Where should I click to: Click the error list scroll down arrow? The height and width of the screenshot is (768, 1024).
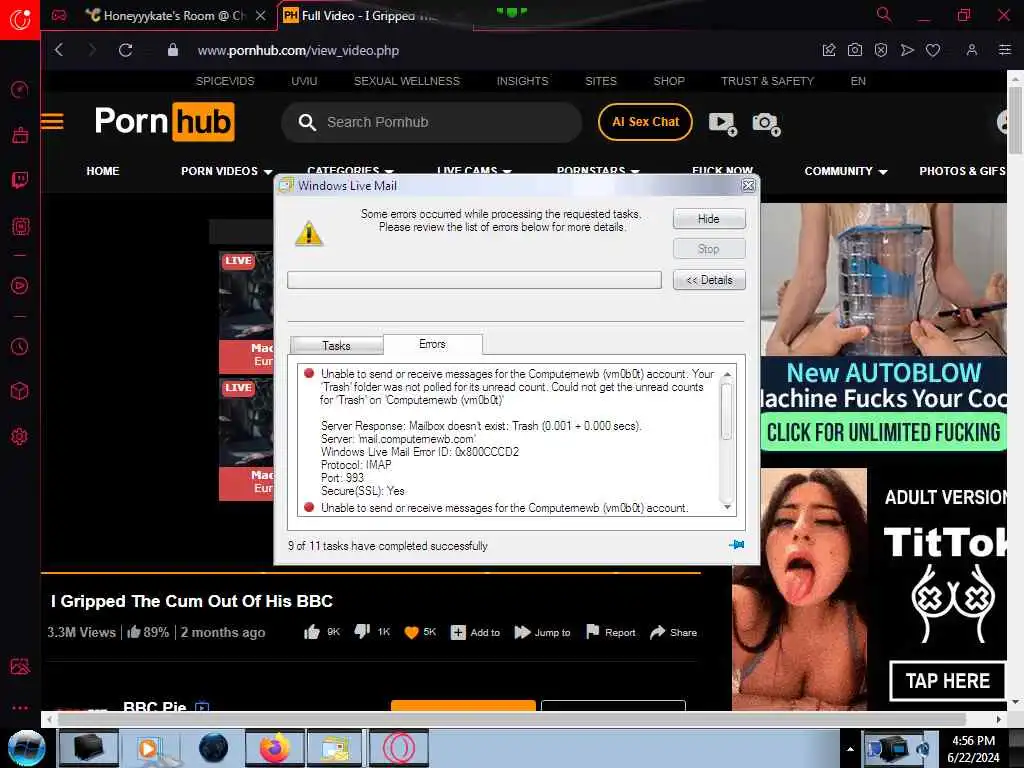click(727, 507)
